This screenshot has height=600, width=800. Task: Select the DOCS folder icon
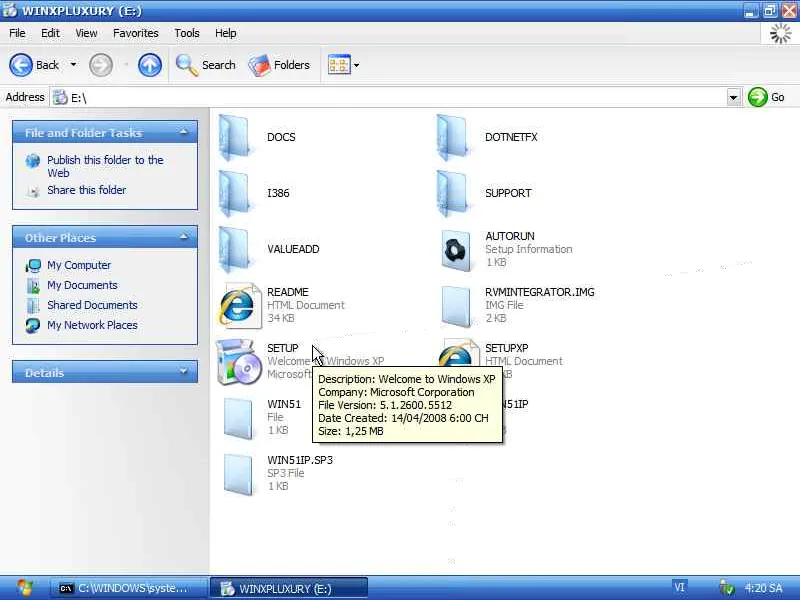[x=235, y=137]
